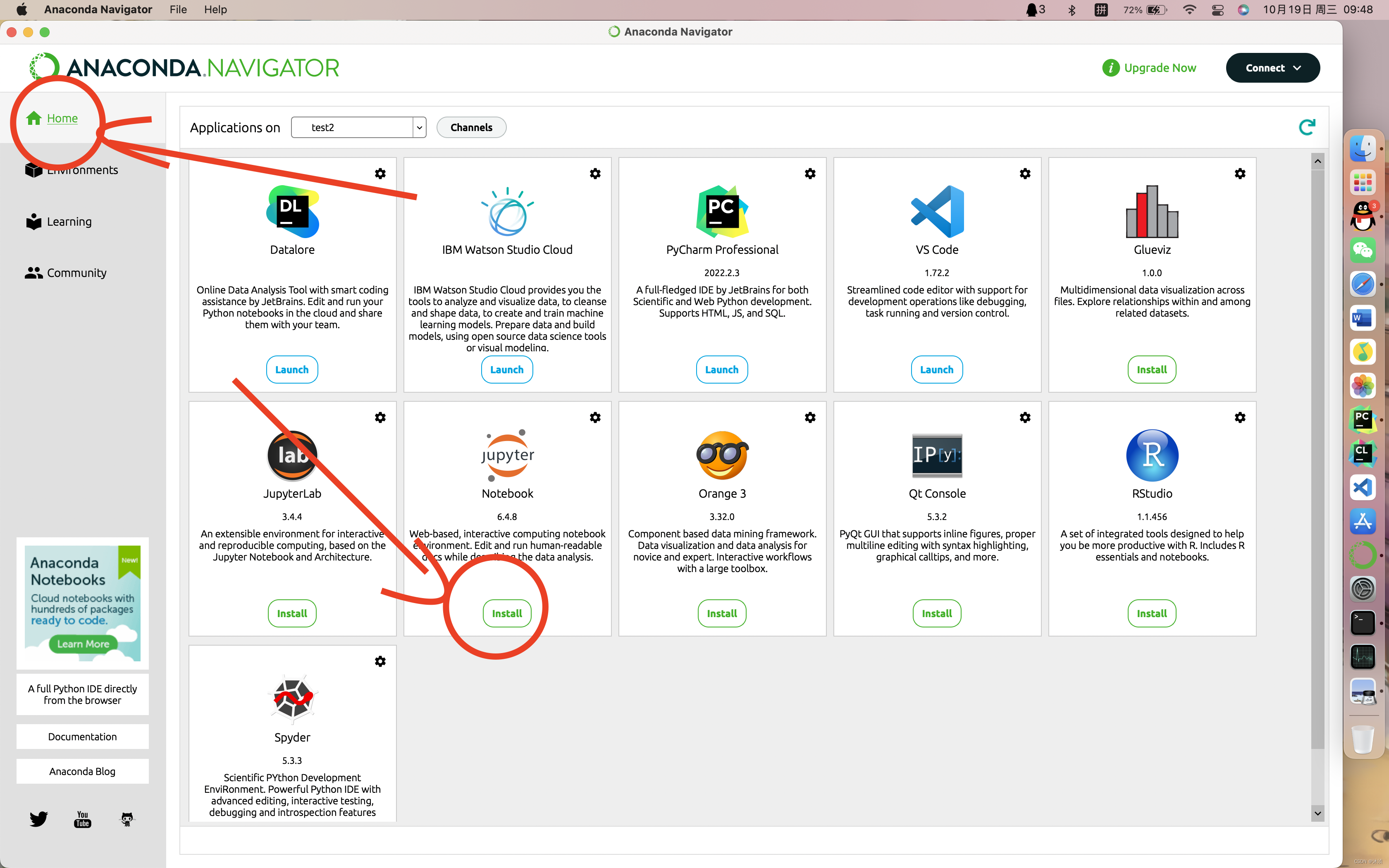1389x868 pixels.
Task: Open the GitHub icon link in sidebar
Action: point(127,819)
